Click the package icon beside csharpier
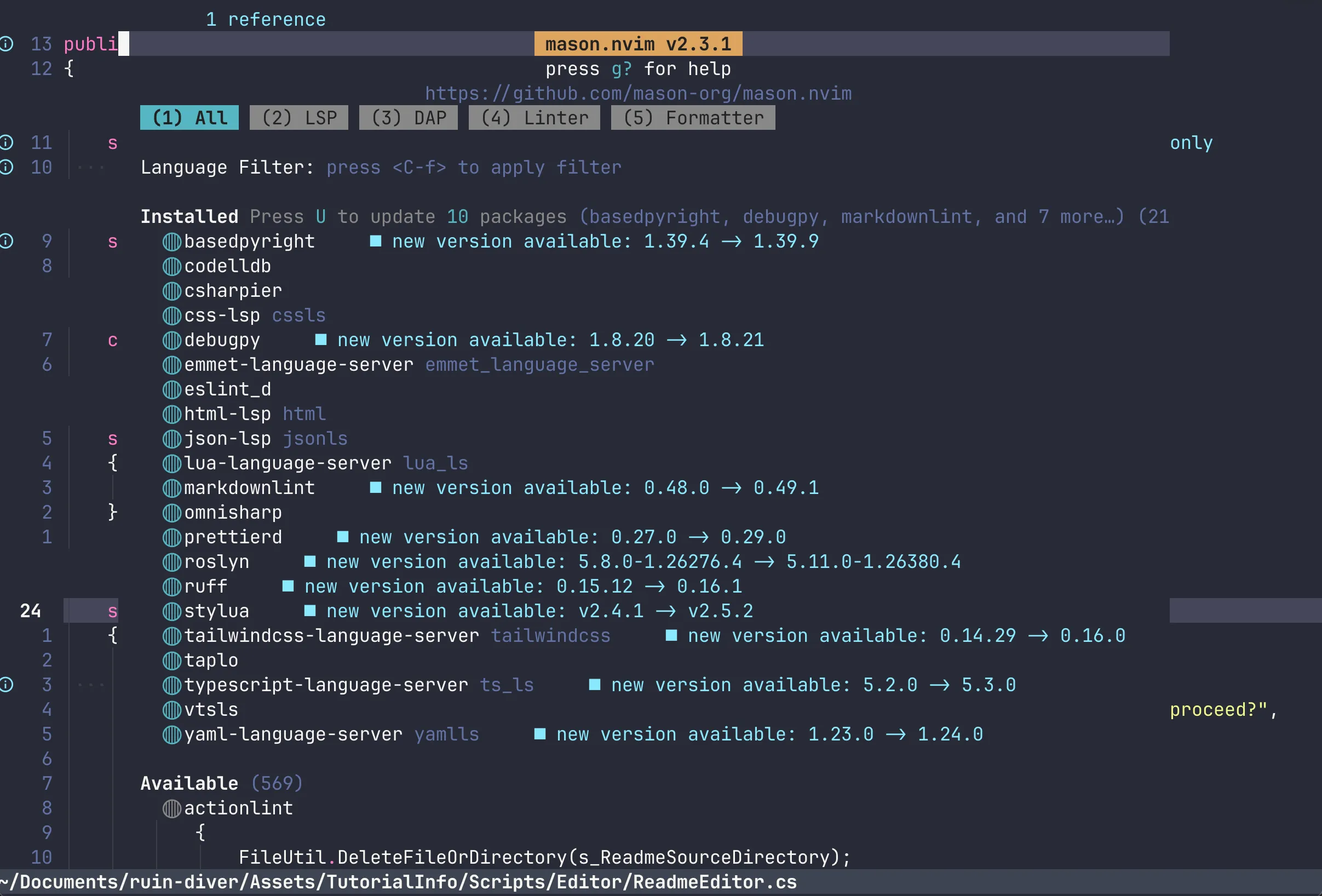Screen dimensions: 1322x896 [172, 291]
